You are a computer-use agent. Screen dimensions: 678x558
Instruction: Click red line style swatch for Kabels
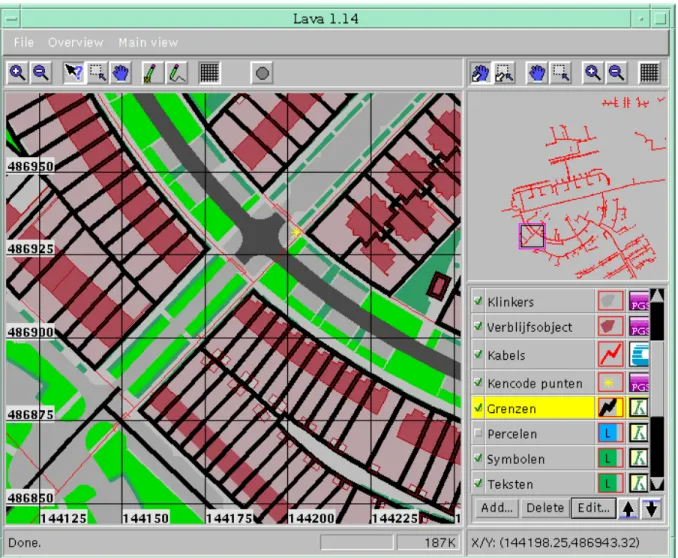610,354
